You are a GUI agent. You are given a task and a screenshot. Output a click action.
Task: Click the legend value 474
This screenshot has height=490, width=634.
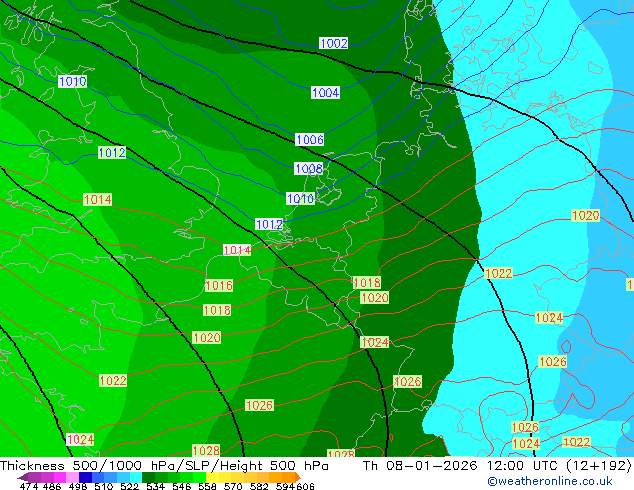29,486
